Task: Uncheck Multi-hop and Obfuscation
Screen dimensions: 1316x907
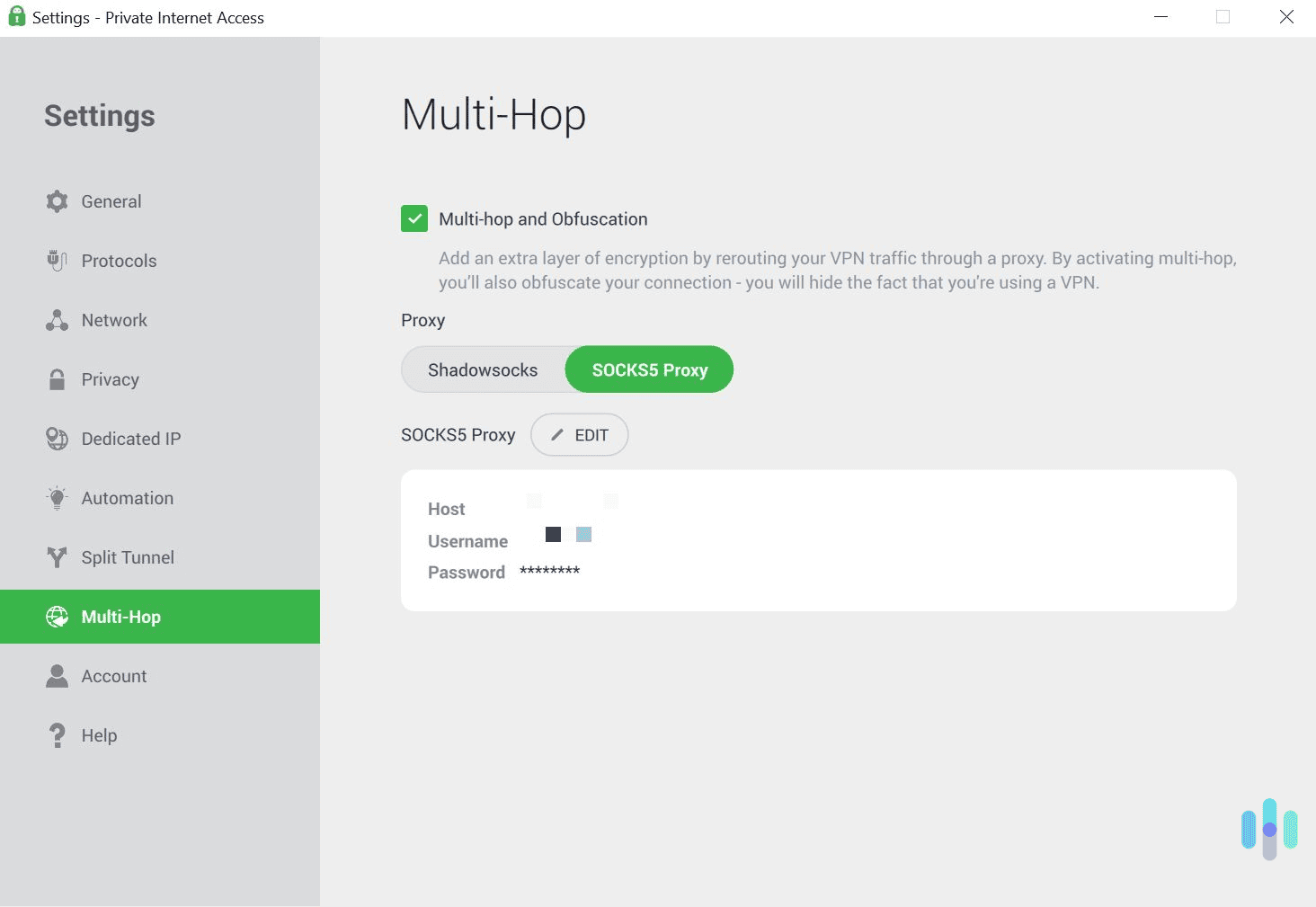Action: tap(413, 218)
